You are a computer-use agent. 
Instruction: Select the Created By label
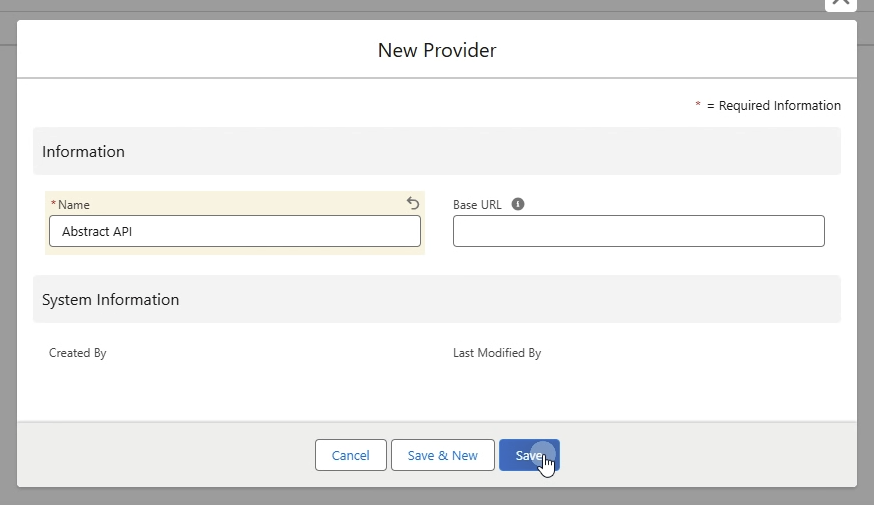pos(77,353)
